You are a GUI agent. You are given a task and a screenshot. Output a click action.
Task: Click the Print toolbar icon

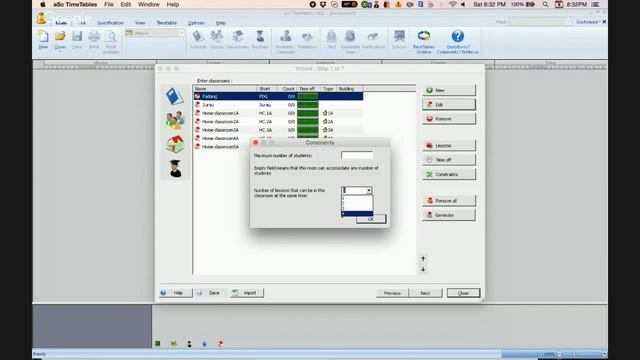click(x=94, y=39)
